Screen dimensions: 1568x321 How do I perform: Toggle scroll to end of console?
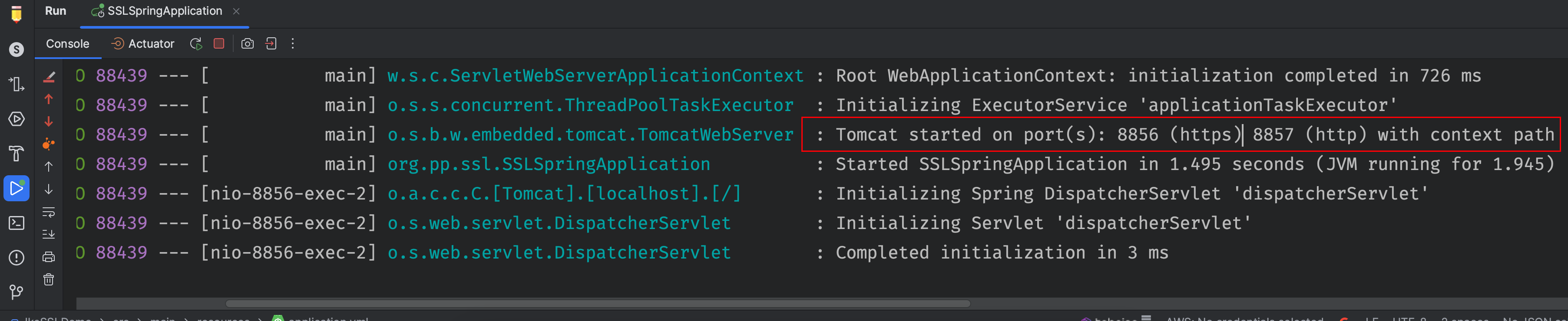click(x=49, y=234)
